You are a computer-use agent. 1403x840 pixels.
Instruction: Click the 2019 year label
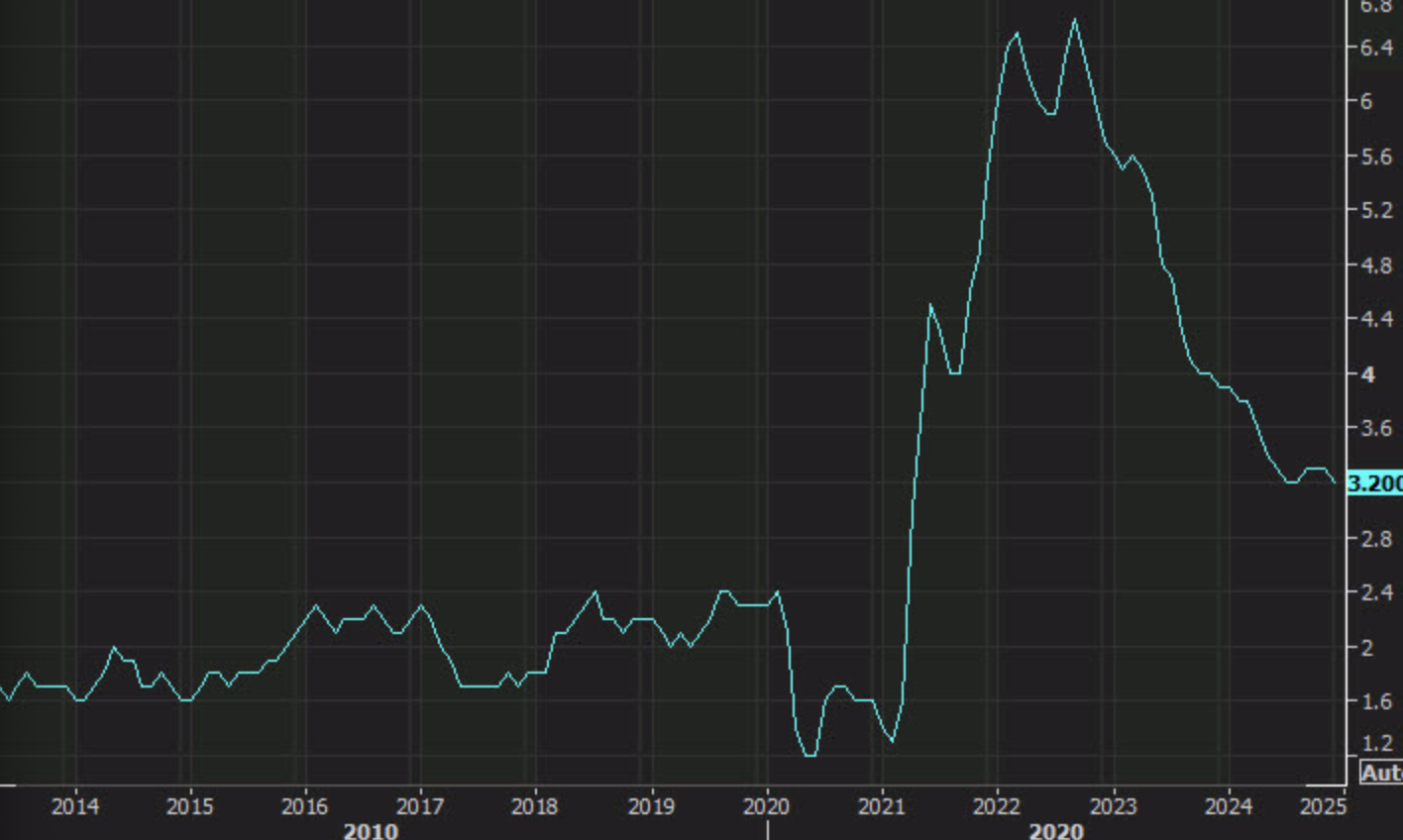coord(651,805)
